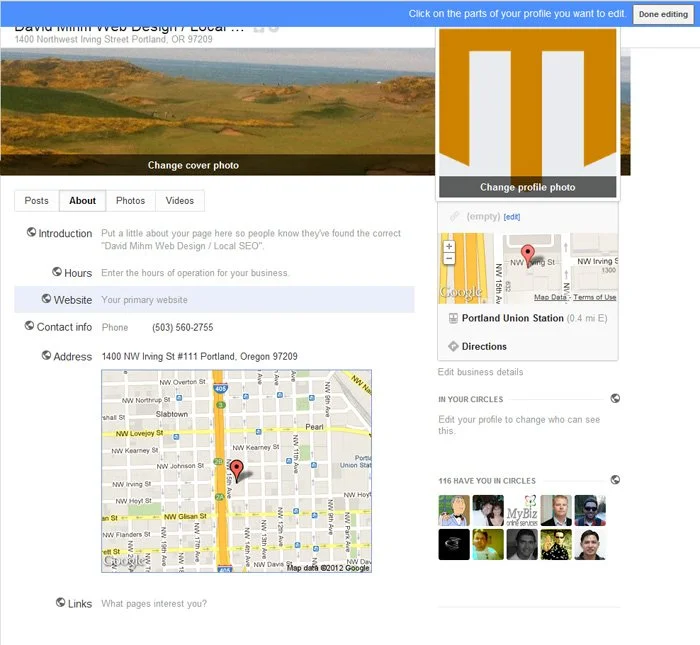Click the edit link next to (empty)
Image resolution: width=700 pixels, height=645 pixels.
pyautogui.click(x=512, y=217)
